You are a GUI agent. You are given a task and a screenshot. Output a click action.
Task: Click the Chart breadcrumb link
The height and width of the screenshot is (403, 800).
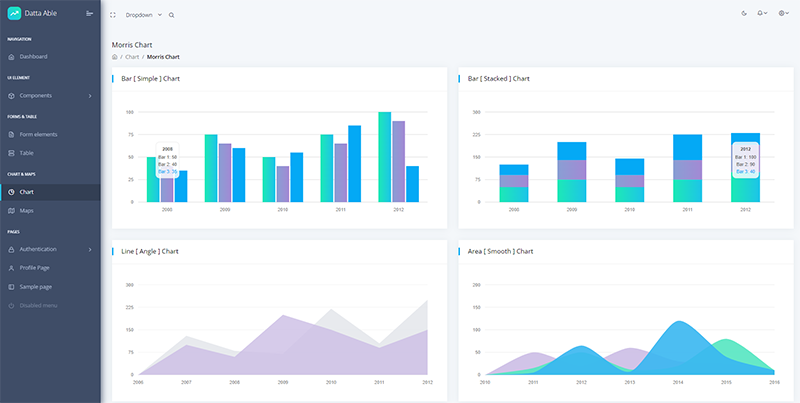click(x=132, y=57)
